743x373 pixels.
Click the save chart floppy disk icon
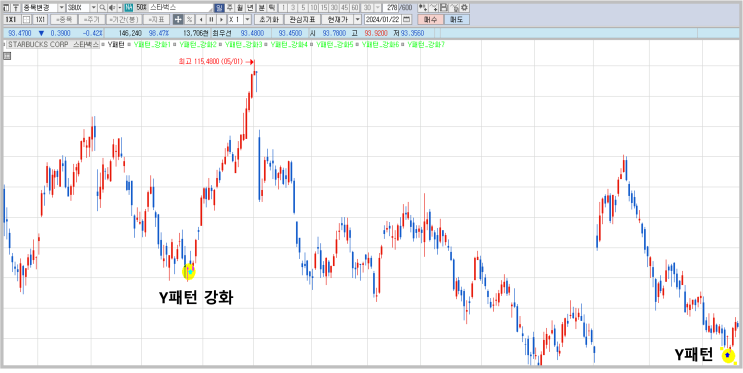[x=444, y=8]
